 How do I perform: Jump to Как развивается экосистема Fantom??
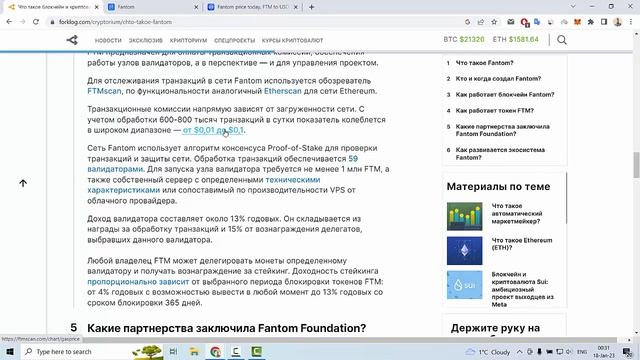click(500, 153)
